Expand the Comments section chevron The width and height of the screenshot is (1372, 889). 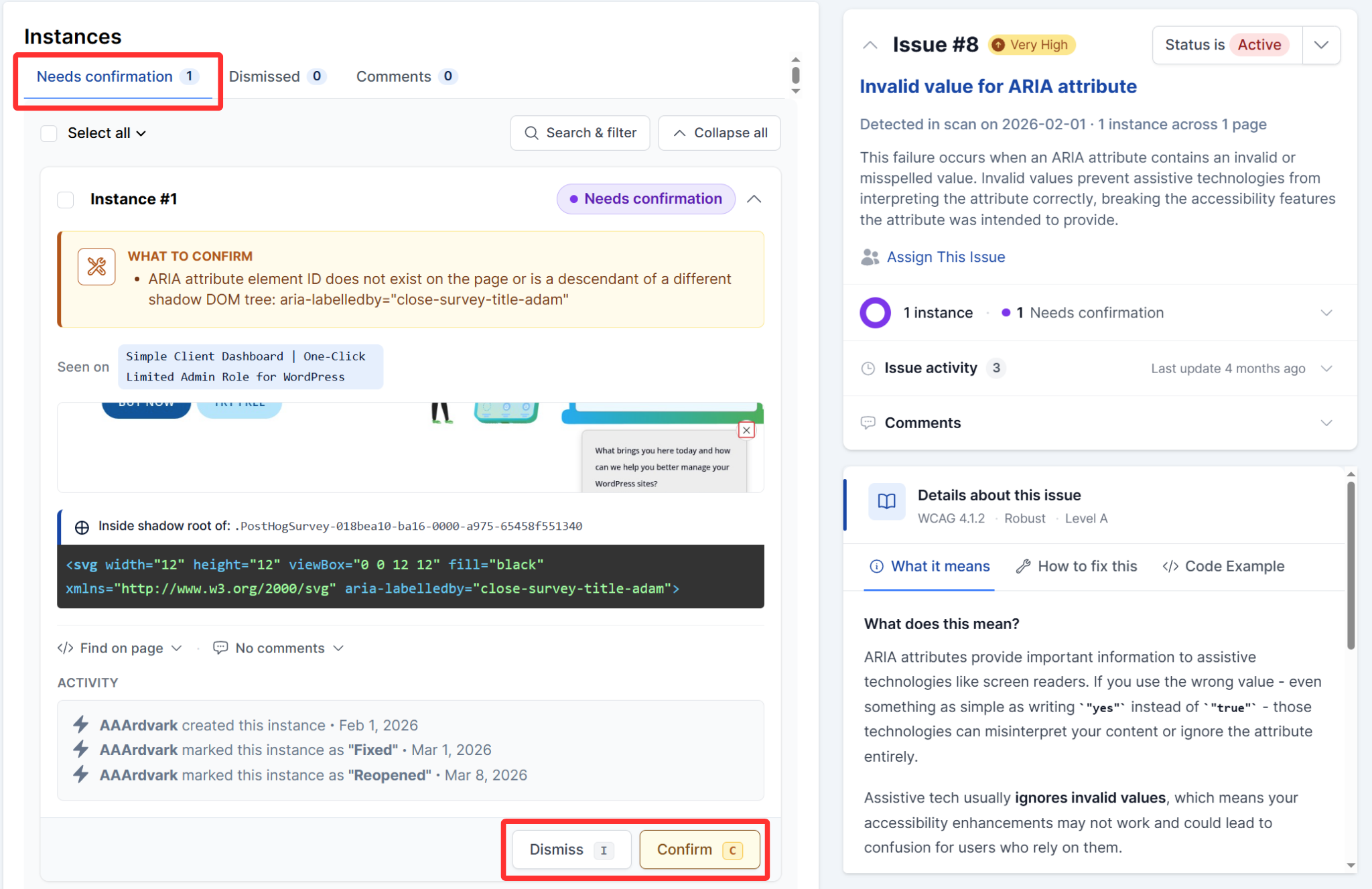[1326, 423]
